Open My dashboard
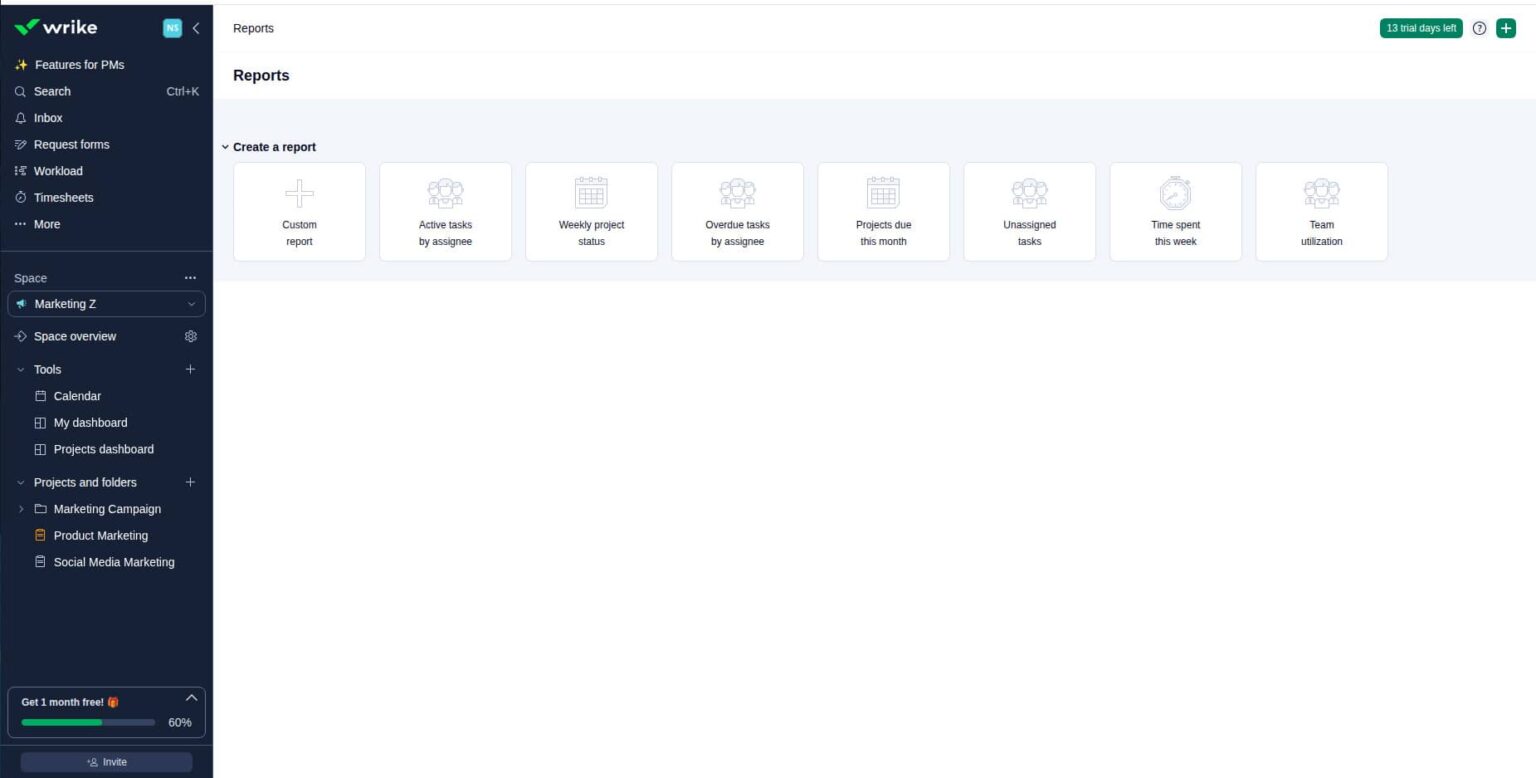 point(90,422)
